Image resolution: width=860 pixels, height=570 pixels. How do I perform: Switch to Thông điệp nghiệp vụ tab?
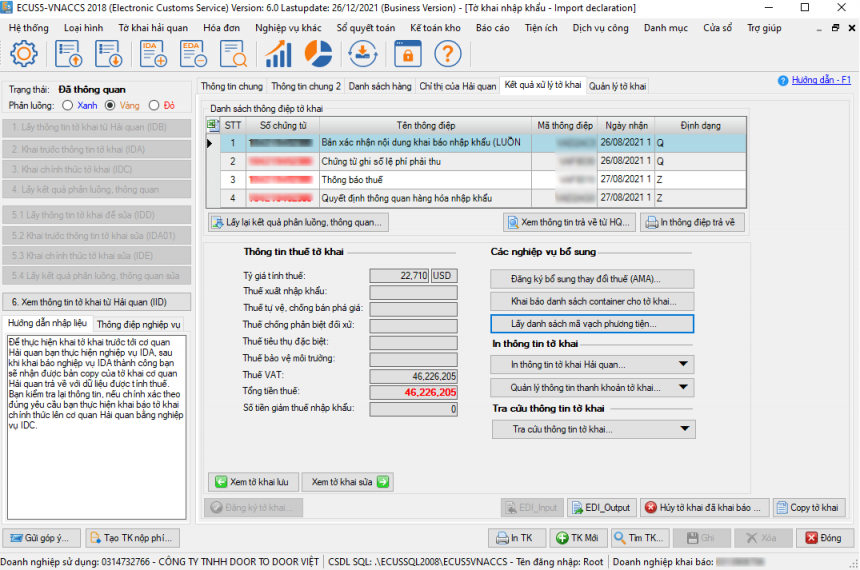tap(138, 324)
